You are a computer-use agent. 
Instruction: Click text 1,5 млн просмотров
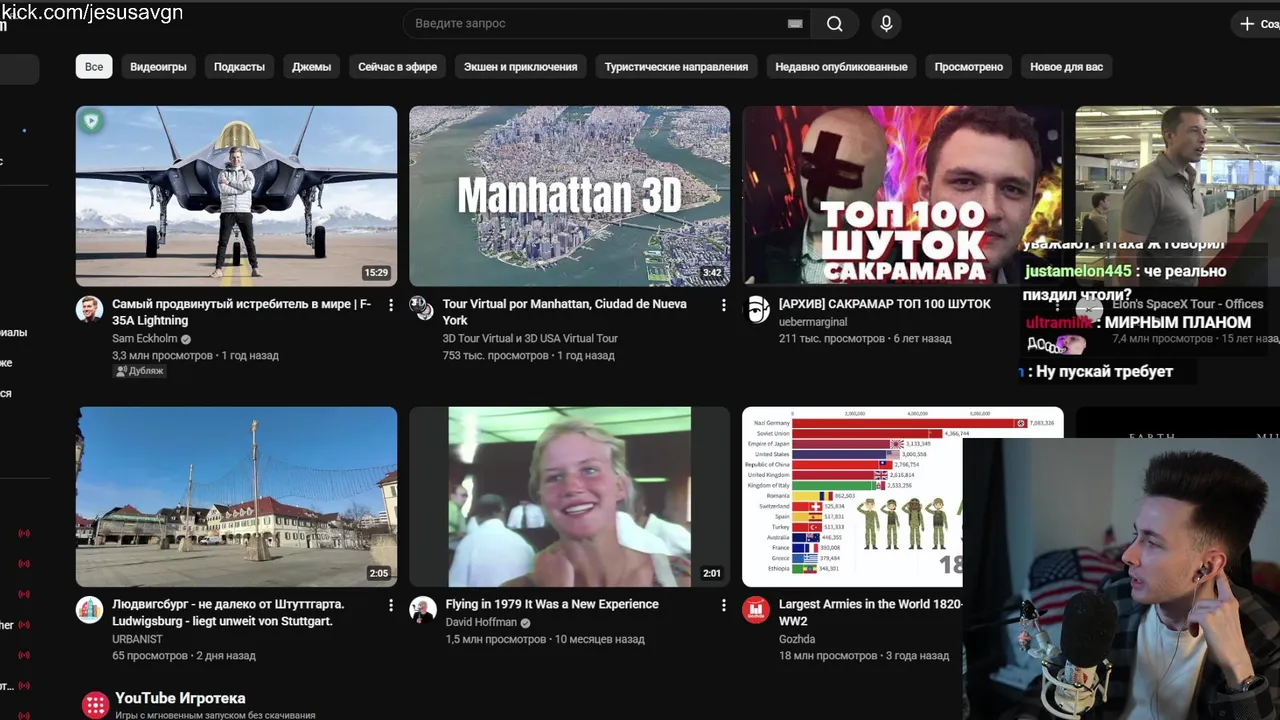tap(495, 639)
